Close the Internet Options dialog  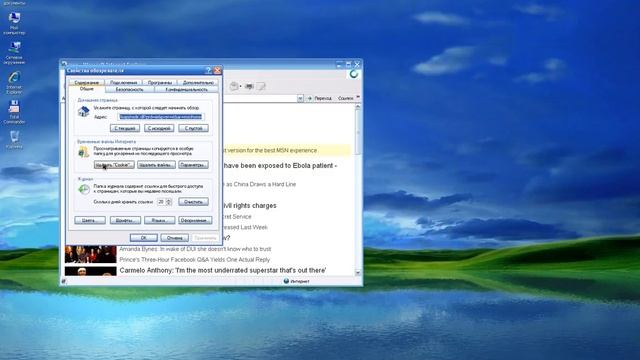(218, 71)
